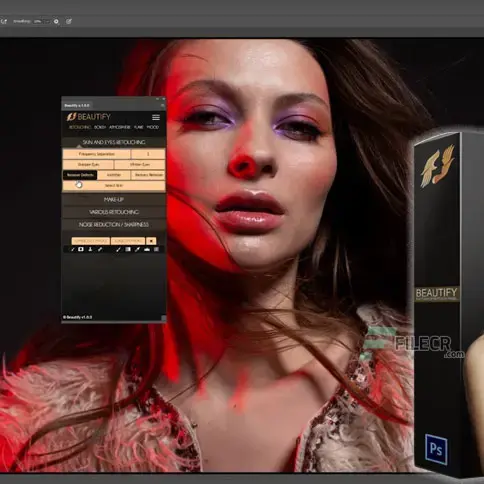
Task: Close the Beautify floating panel
Action: pos(163,99)
